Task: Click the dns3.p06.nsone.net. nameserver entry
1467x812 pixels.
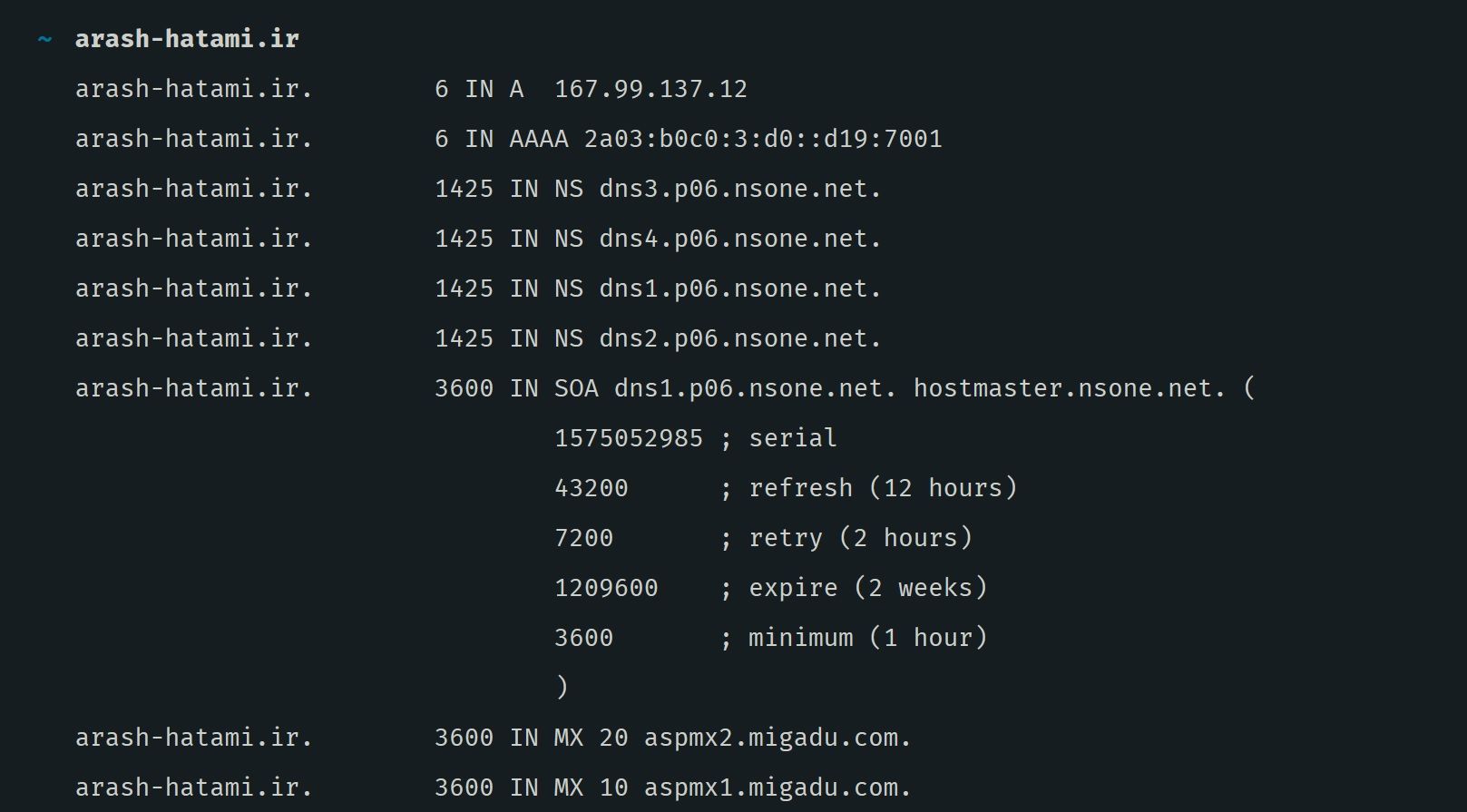Action: tap(740, 190)
